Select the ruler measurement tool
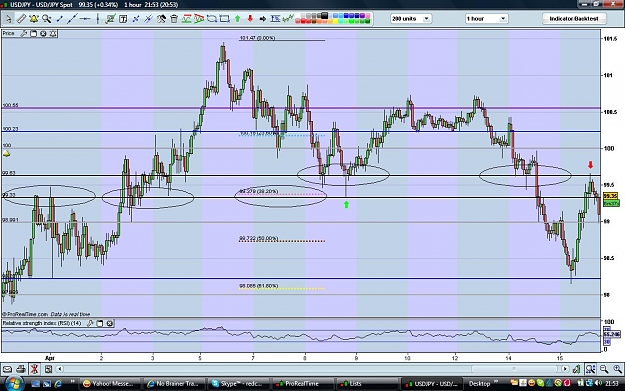The height and width of the screenshot is (391, 625). [x=21, y=19]
